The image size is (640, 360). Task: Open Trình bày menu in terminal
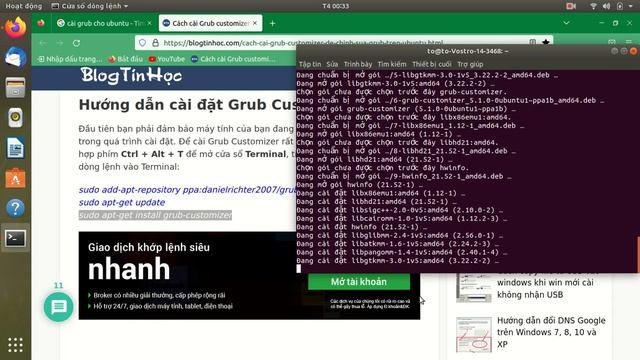pos(358,64)
